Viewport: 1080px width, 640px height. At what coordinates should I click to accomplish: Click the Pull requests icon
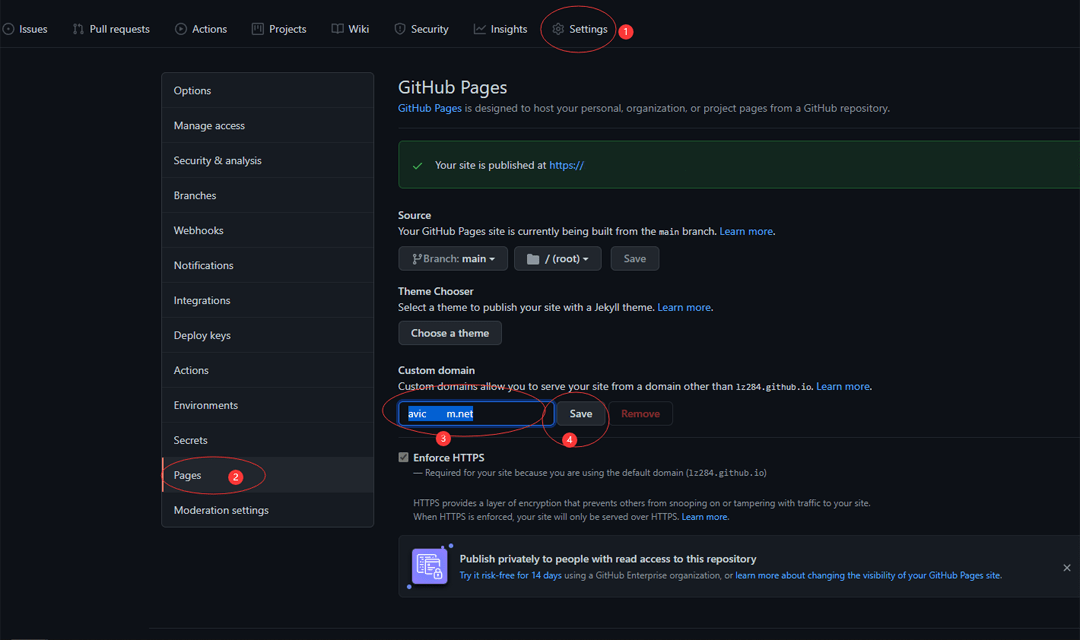[78, 29]
